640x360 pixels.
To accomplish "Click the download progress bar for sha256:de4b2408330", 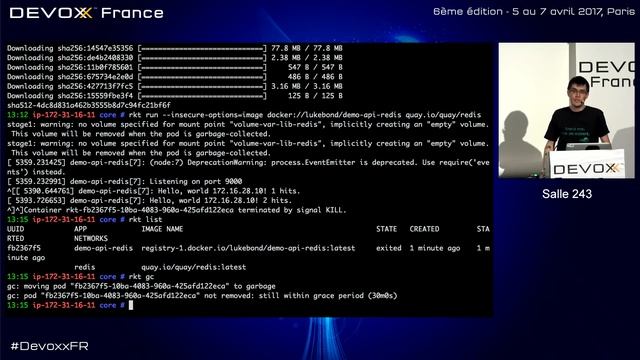I will pos(202,58).
